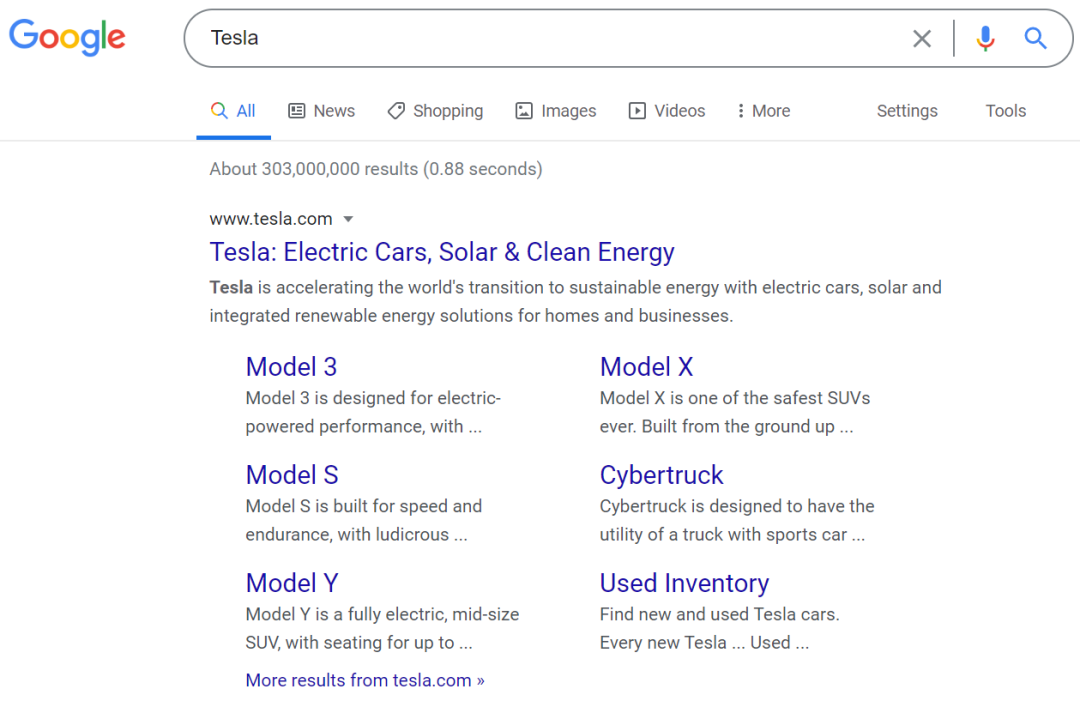The width and height of the screenshot is (1080, 701).
Task: Switch to the Shopping tab
Action: (x=435, y=111)
